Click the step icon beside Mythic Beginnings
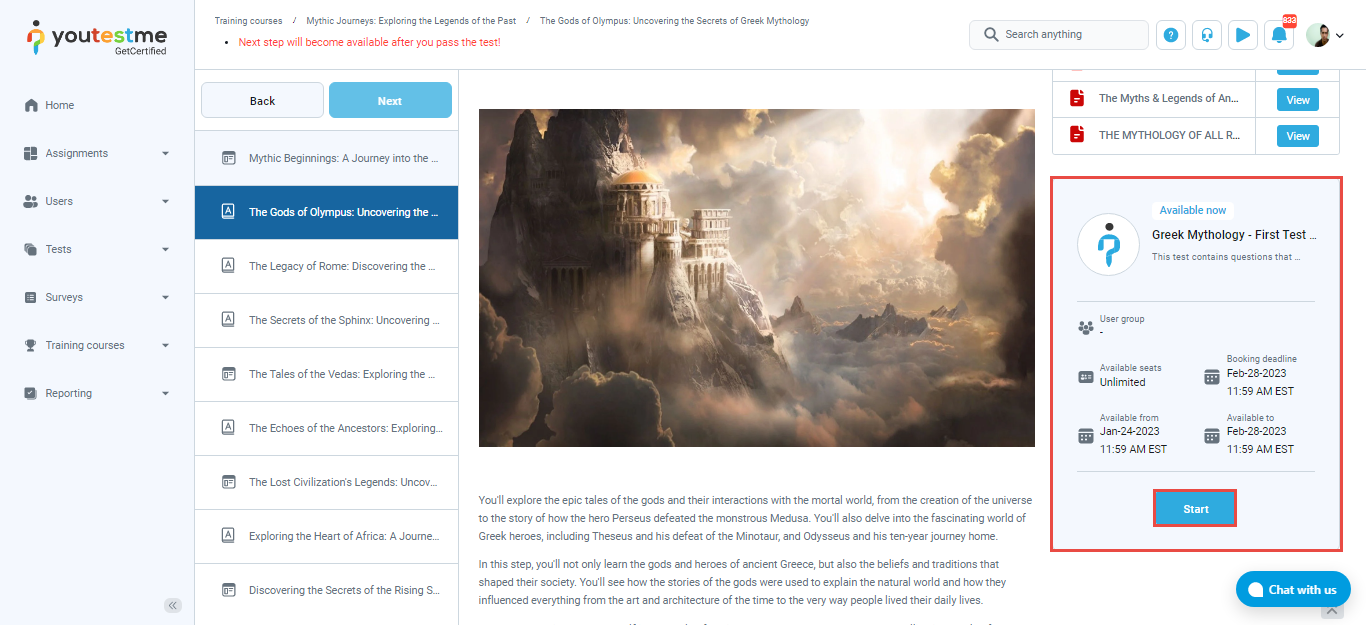 pos(228,158)
